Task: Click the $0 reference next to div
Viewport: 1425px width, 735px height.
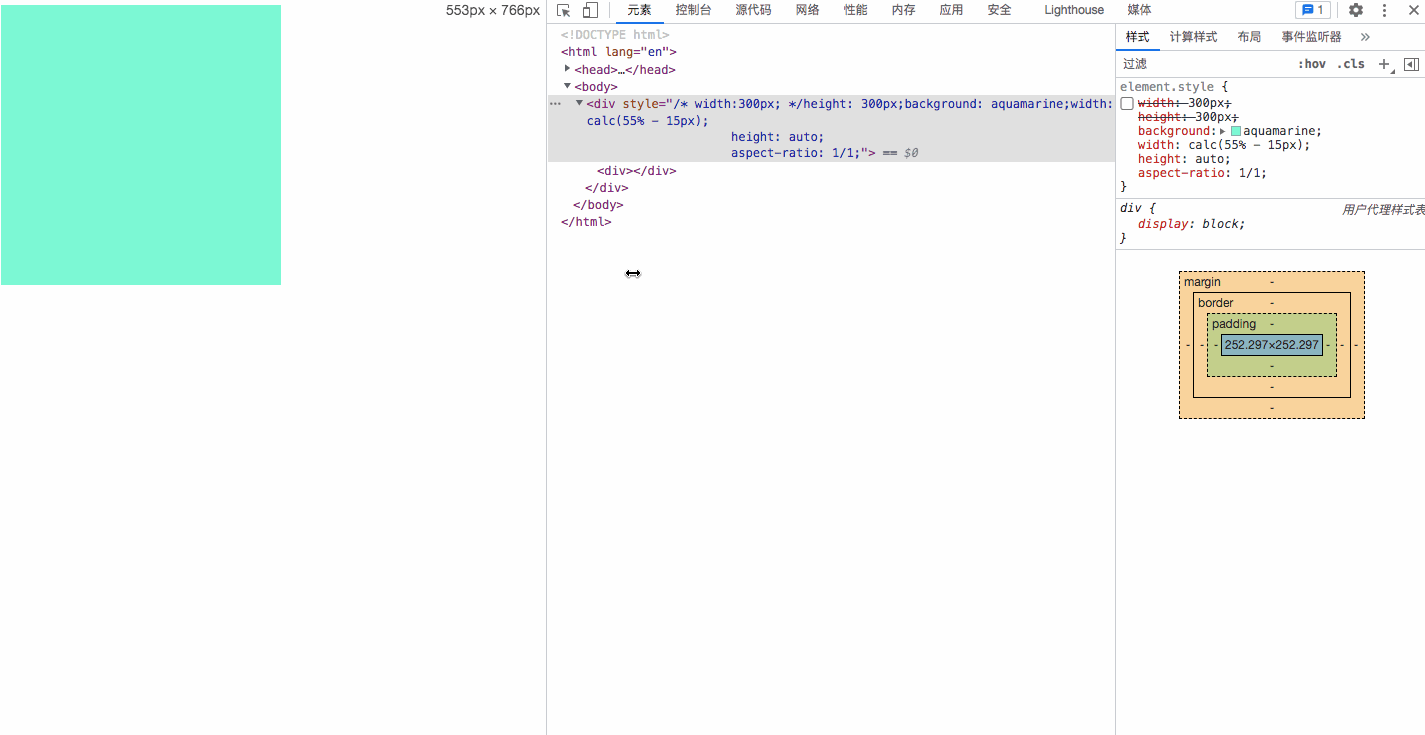Action: [x=911, y=152]
